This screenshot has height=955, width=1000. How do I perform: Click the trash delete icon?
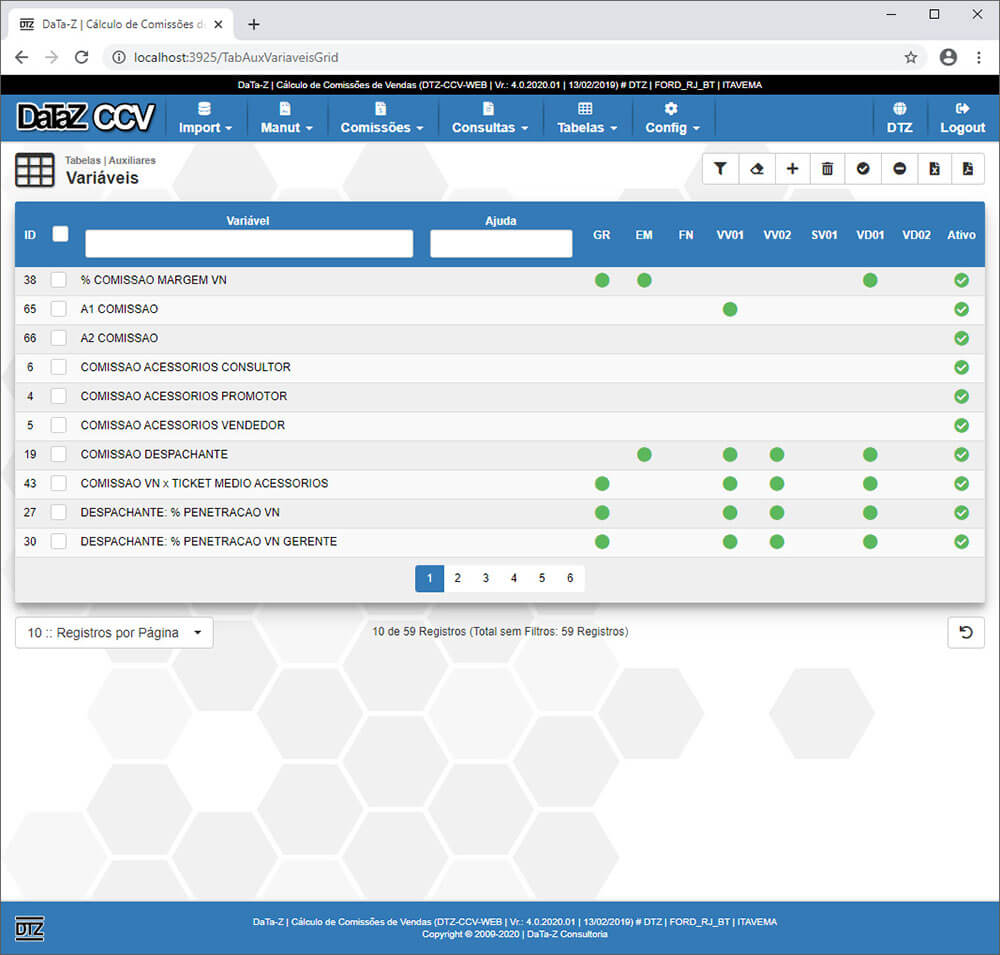pyautogui.click(x=827, y=169)
